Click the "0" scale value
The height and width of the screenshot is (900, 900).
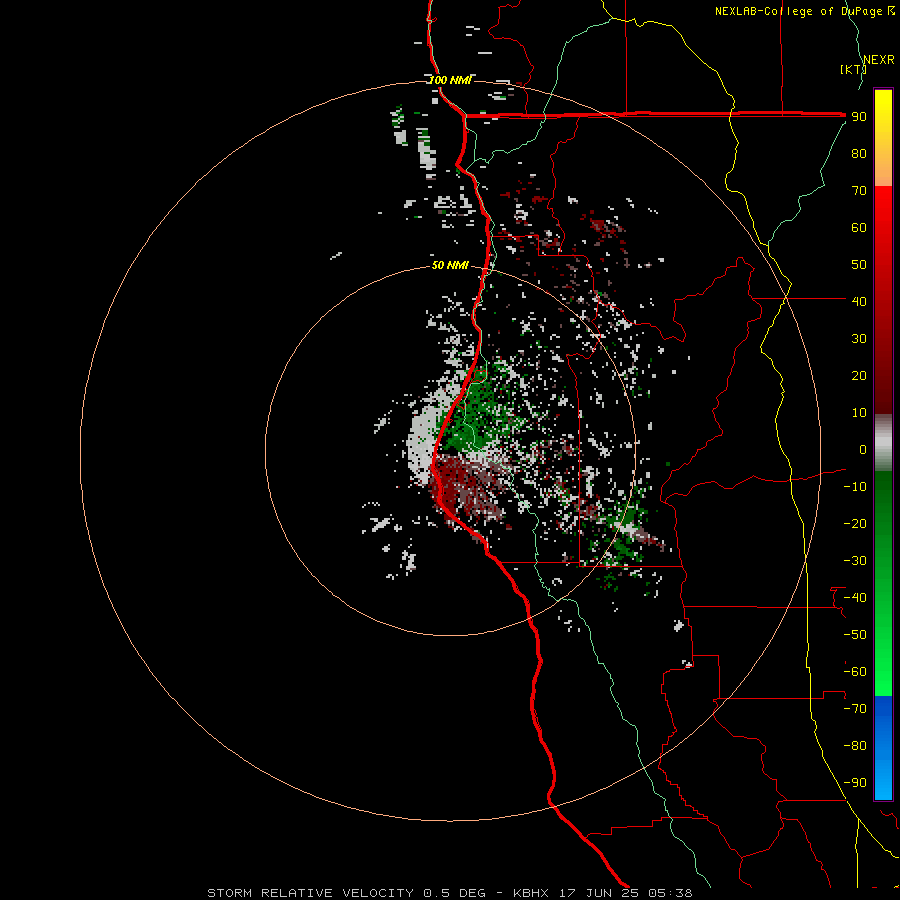[x=862, y=450]
